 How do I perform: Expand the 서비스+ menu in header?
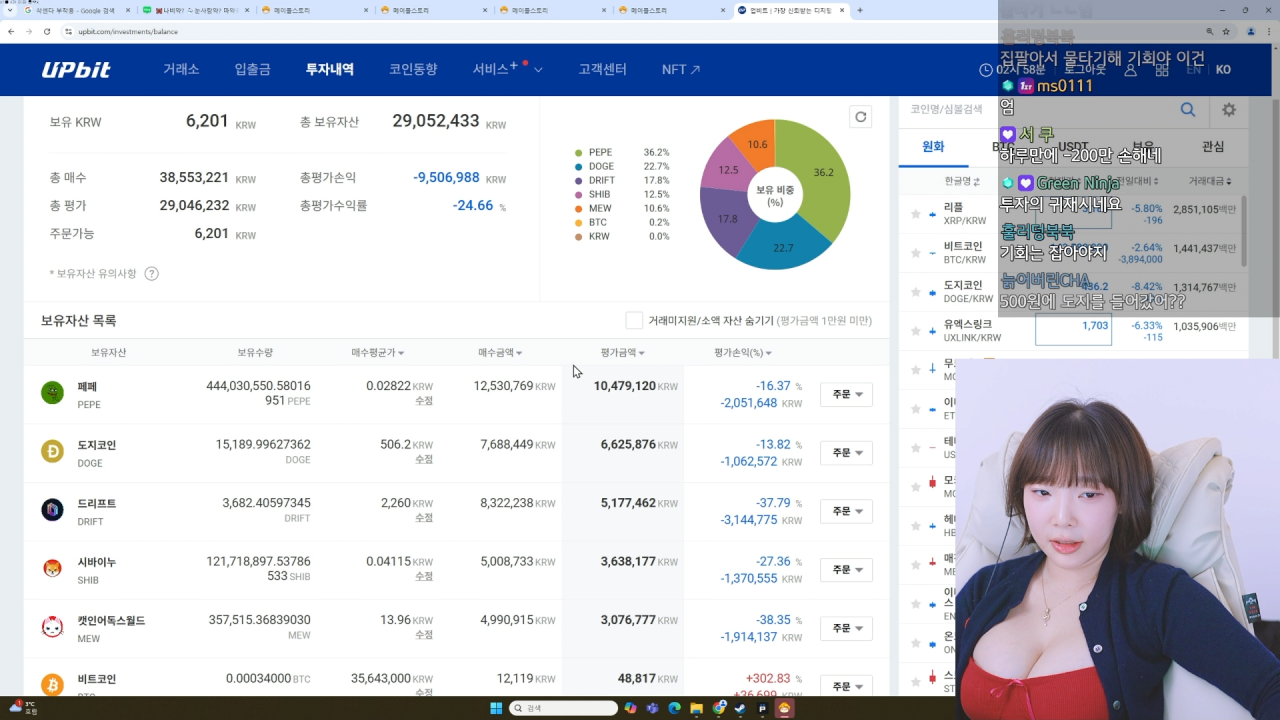point(507,70)
